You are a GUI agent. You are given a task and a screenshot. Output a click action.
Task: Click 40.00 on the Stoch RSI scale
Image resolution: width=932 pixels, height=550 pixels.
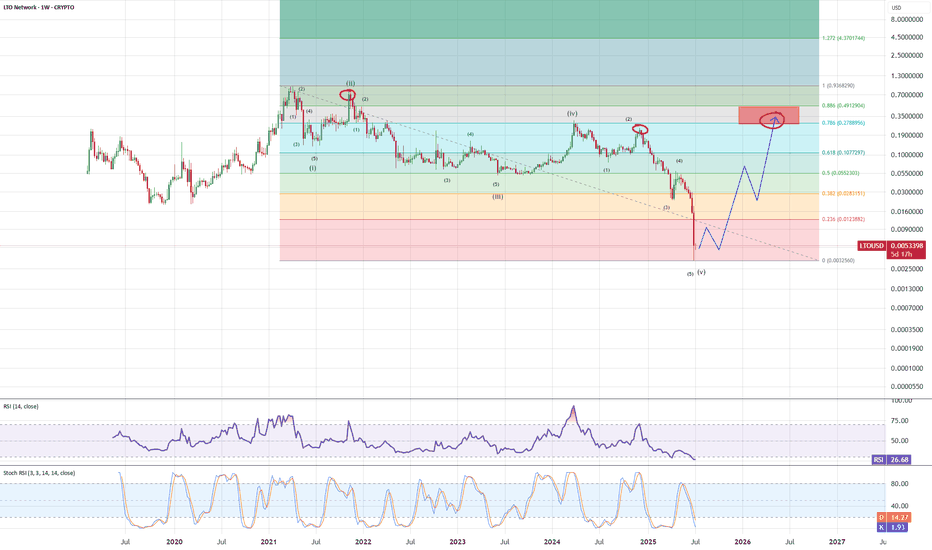click(x=900, y=507)
